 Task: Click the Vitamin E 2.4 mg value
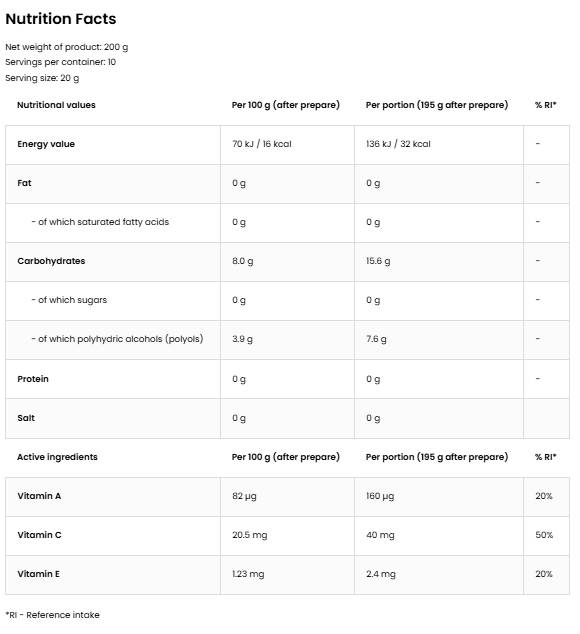pyautogui.click(x=381, y=574)
